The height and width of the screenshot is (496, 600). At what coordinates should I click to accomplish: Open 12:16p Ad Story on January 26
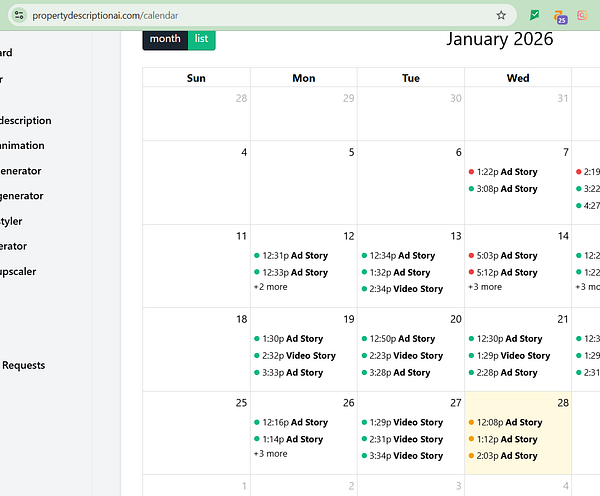point(291,423)
